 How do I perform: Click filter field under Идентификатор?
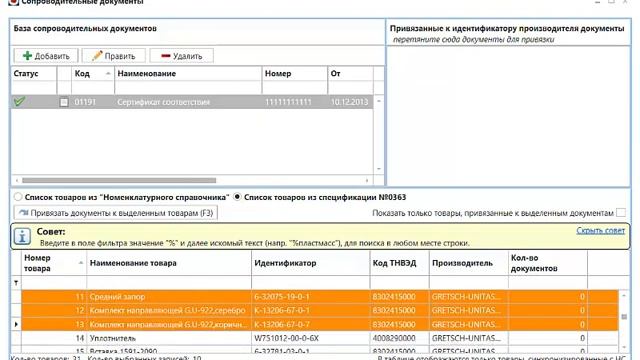311,282
